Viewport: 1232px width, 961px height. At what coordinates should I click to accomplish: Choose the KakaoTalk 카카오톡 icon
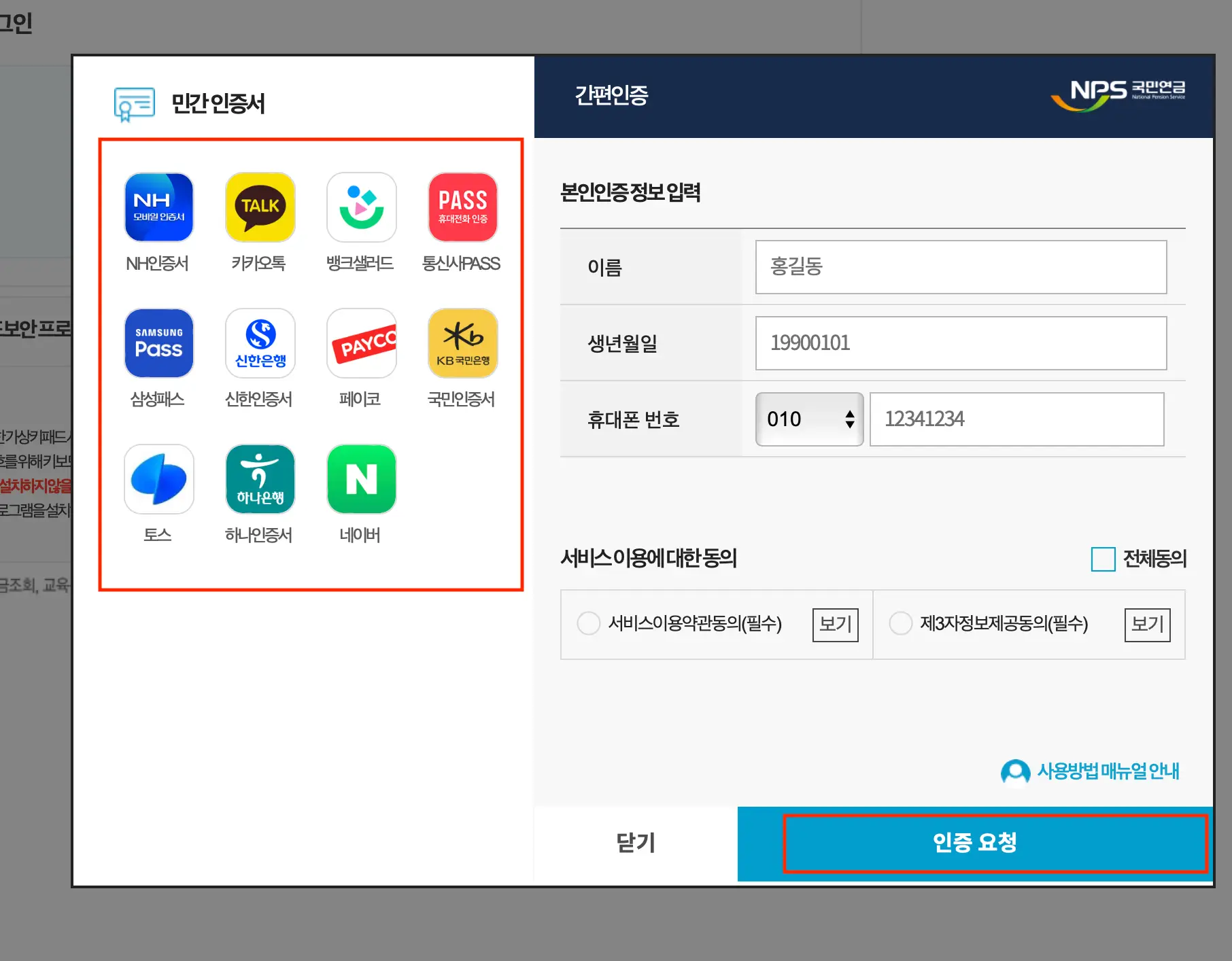tap(260, 207)
